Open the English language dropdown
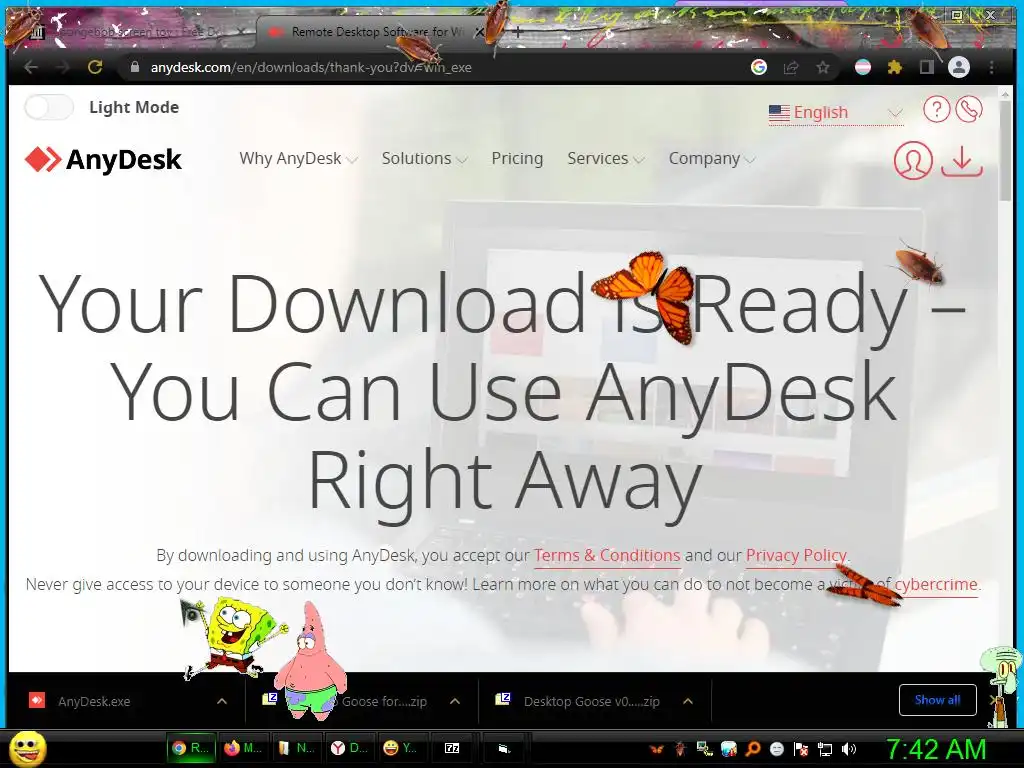 pyautogui.click(x=835, y=112)
